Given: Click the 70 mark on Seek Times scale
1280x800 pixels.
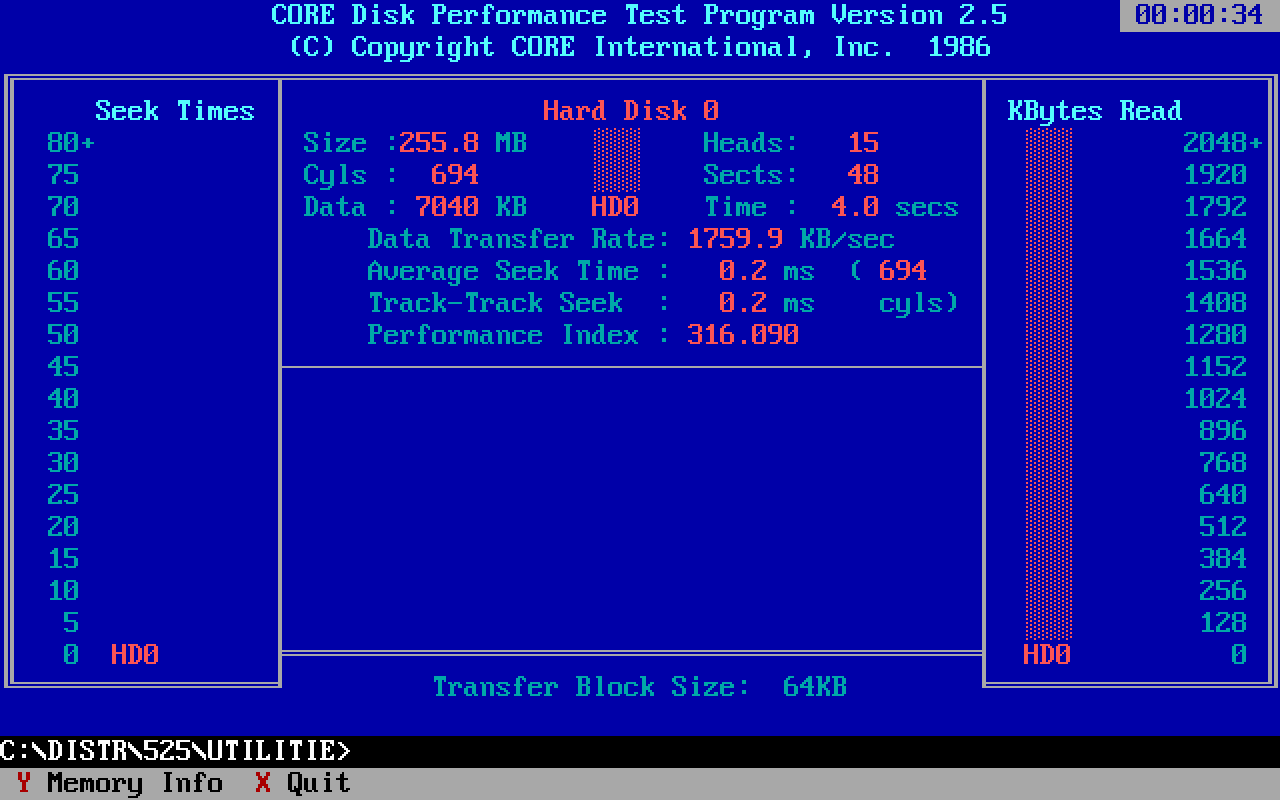Looking at the screenshot, I should pos(63,207).
